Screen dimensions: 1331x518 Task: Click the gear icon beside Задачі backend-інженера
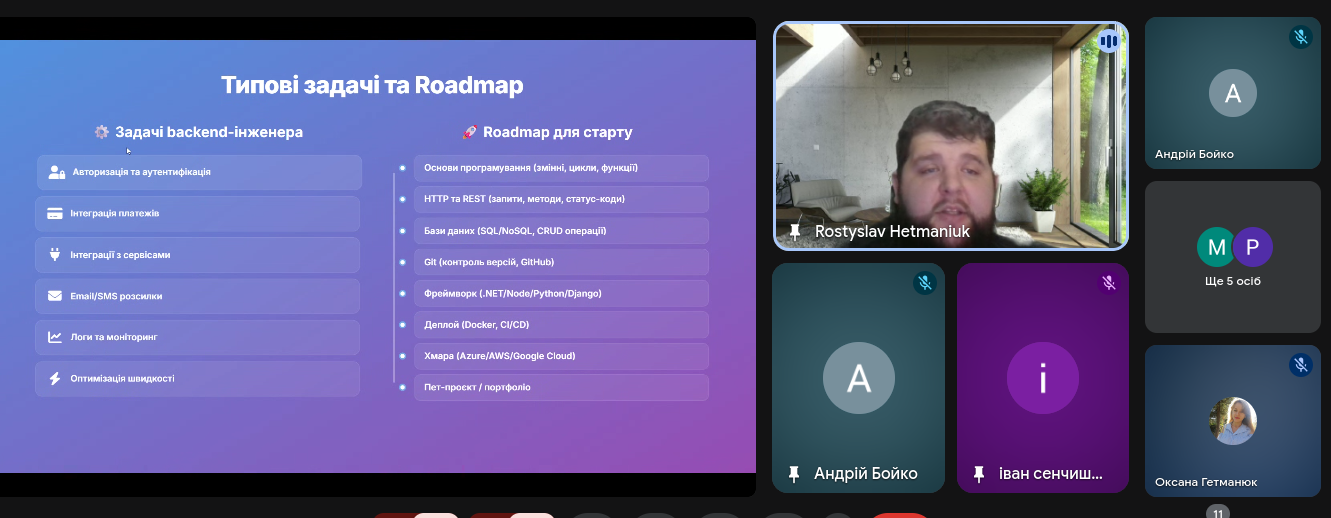pos(102,132)
